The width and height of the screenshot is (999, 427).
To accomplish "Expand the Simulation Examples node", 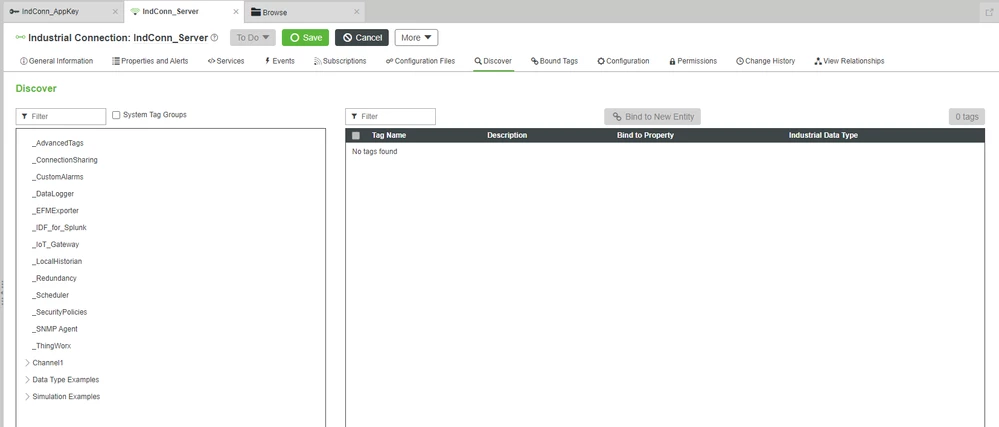I will pos(27,396).
